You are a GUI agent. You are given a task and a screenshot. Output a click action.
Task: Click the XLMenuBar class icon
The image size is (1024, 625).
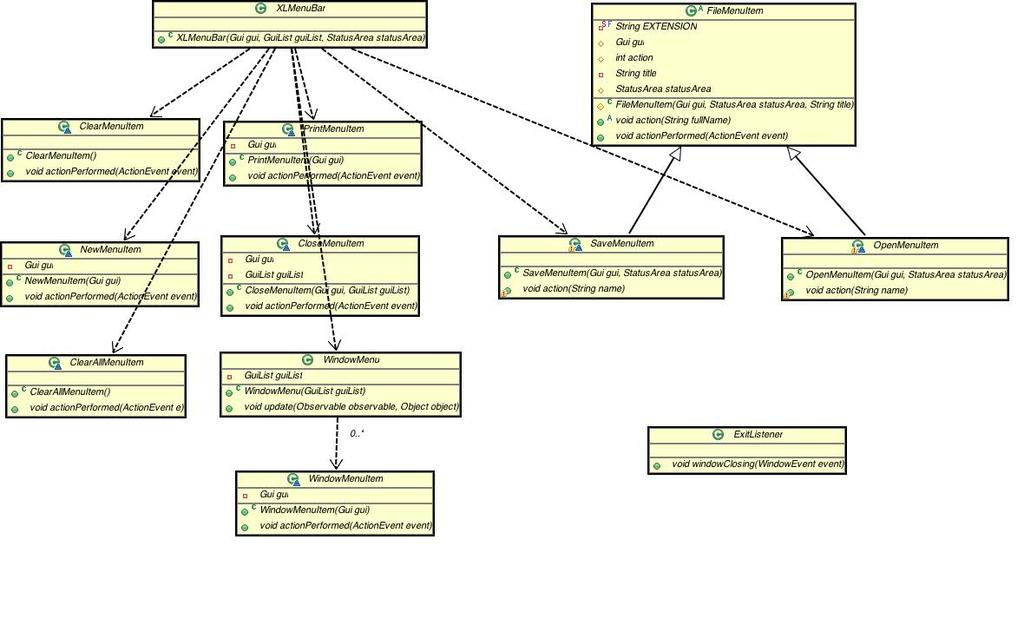pos(261,8)
